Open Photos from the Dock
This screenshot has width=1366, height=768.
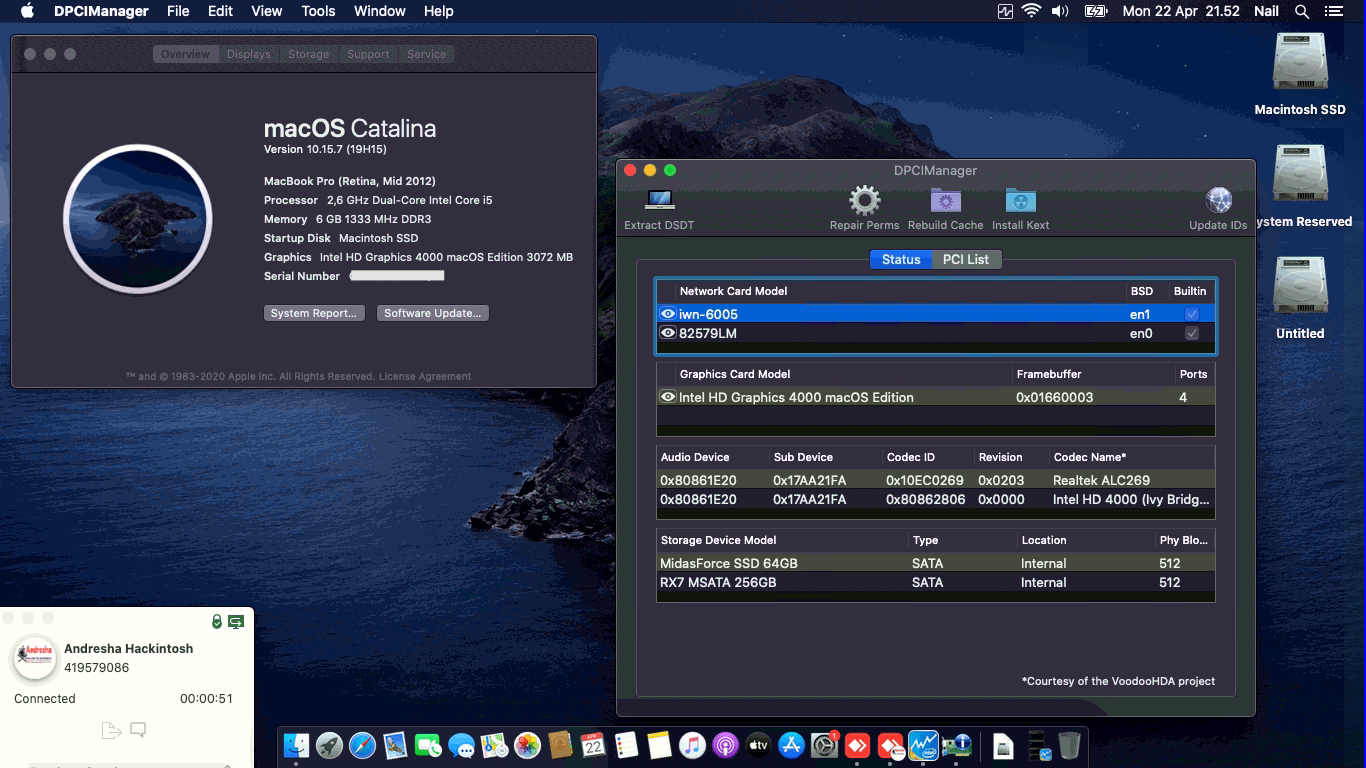point(527,745)
